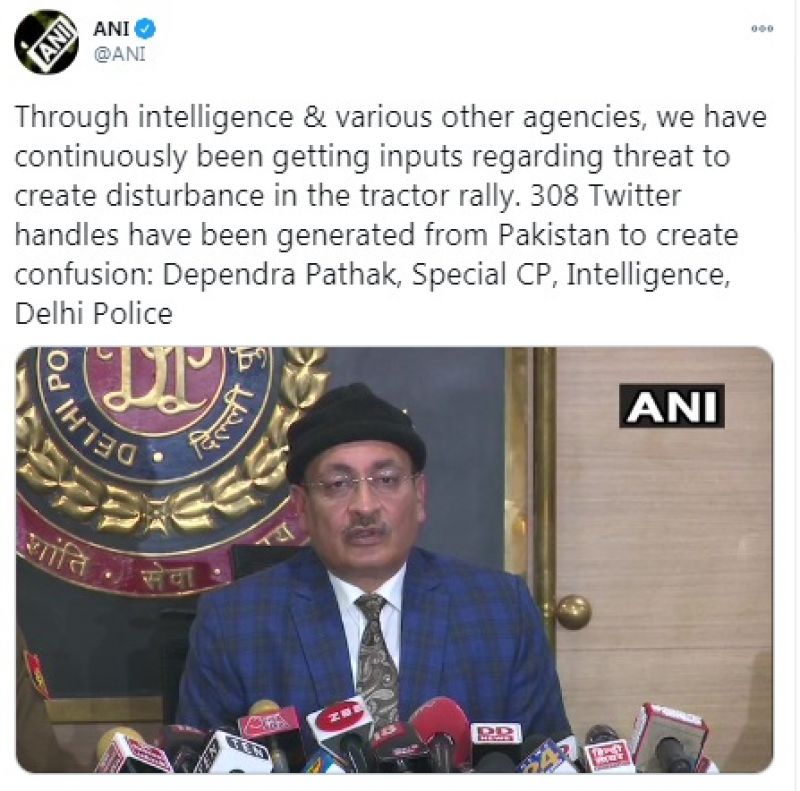The width and height of the screenshot is (800, 791).
Task: Click the ANI watermark in the photo
Action: click(x=672, y=406)
